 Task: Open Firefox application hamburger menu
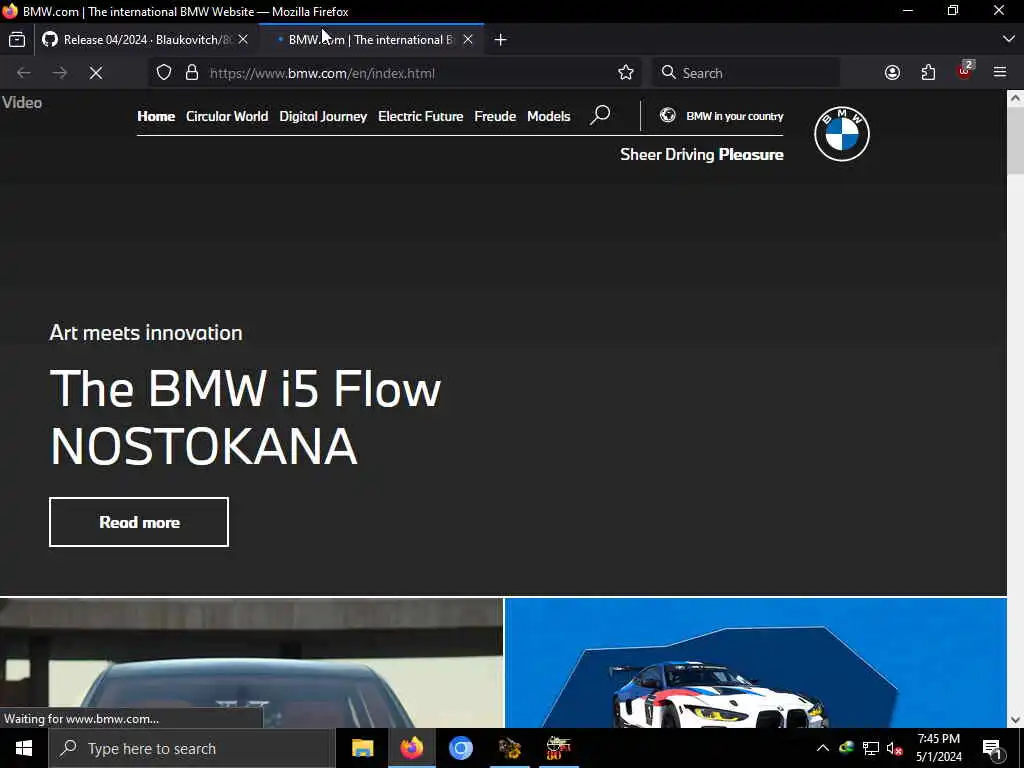coord(1000,72)
